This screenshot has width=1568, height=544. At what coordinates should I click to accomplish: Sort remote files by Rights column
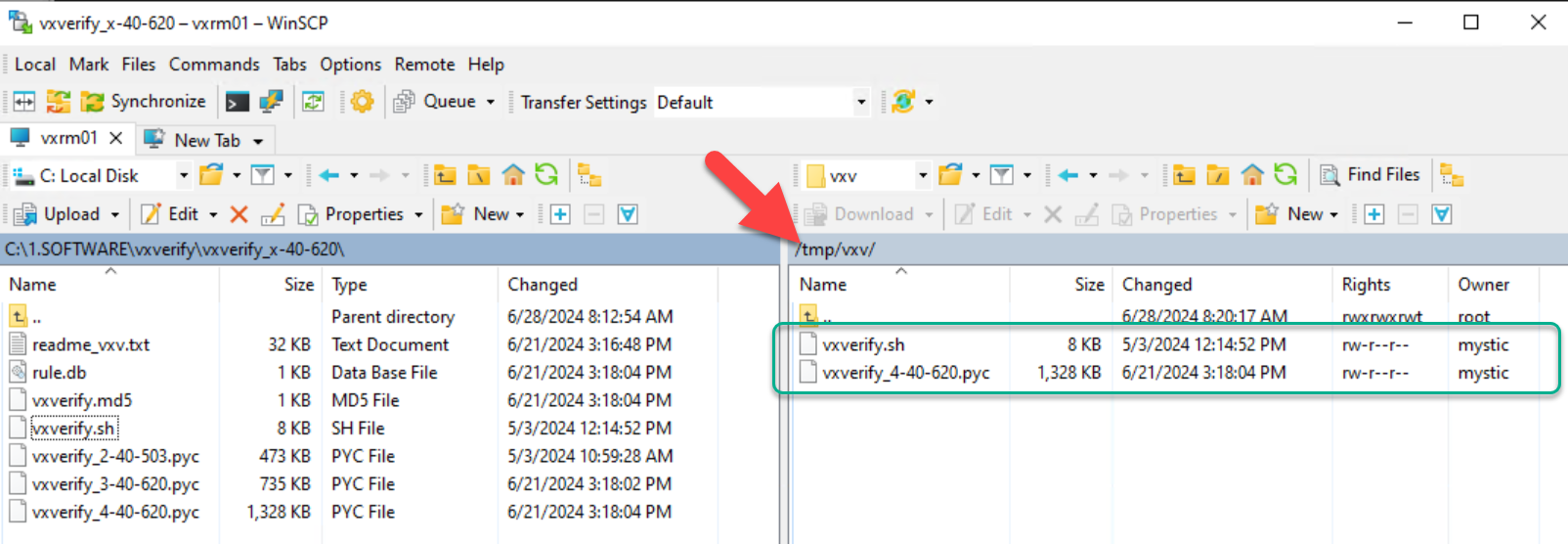pyautogui.click(x=1366, y=285)
